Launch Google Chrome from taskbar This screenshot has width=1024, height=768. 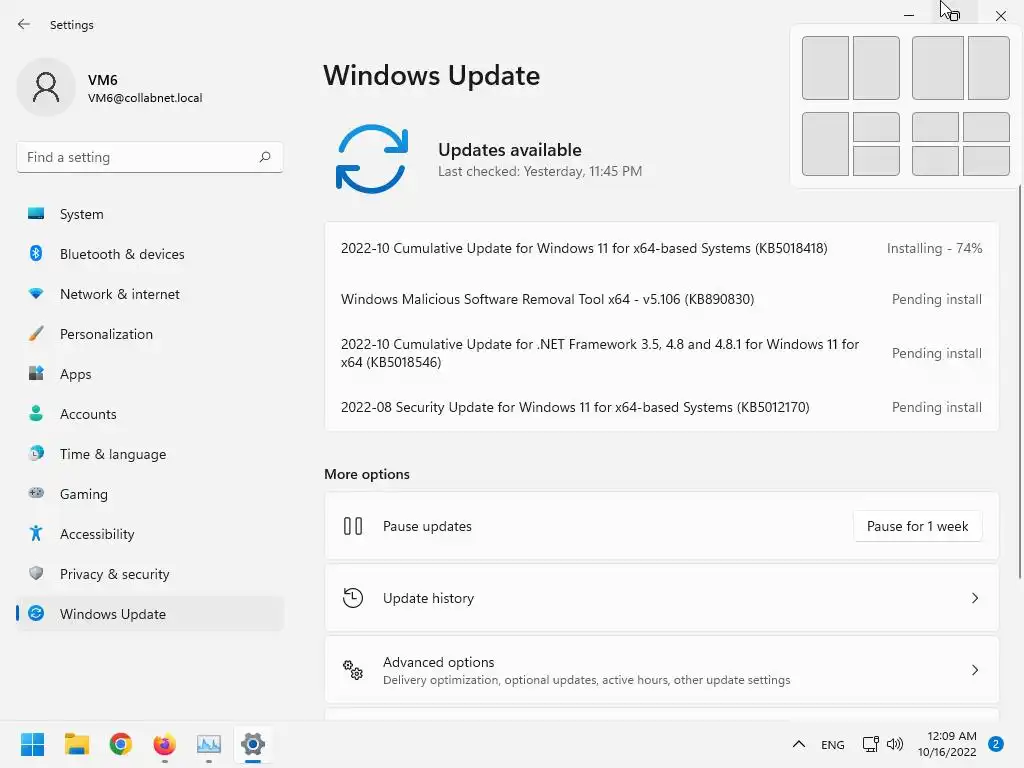tap(121, 744)
